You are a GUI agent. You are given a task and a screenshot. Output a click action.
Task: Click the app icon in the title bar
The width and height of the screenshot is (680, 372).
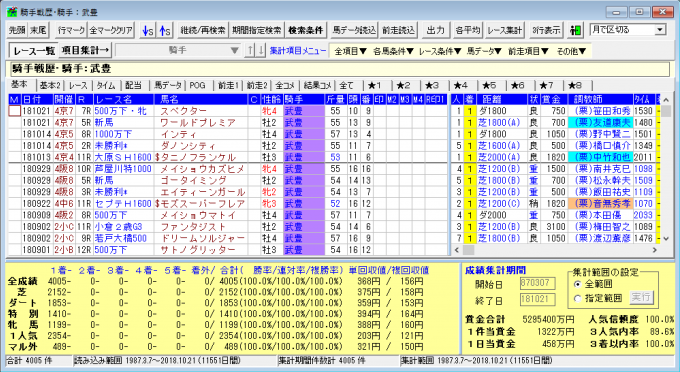click(12, 12)
